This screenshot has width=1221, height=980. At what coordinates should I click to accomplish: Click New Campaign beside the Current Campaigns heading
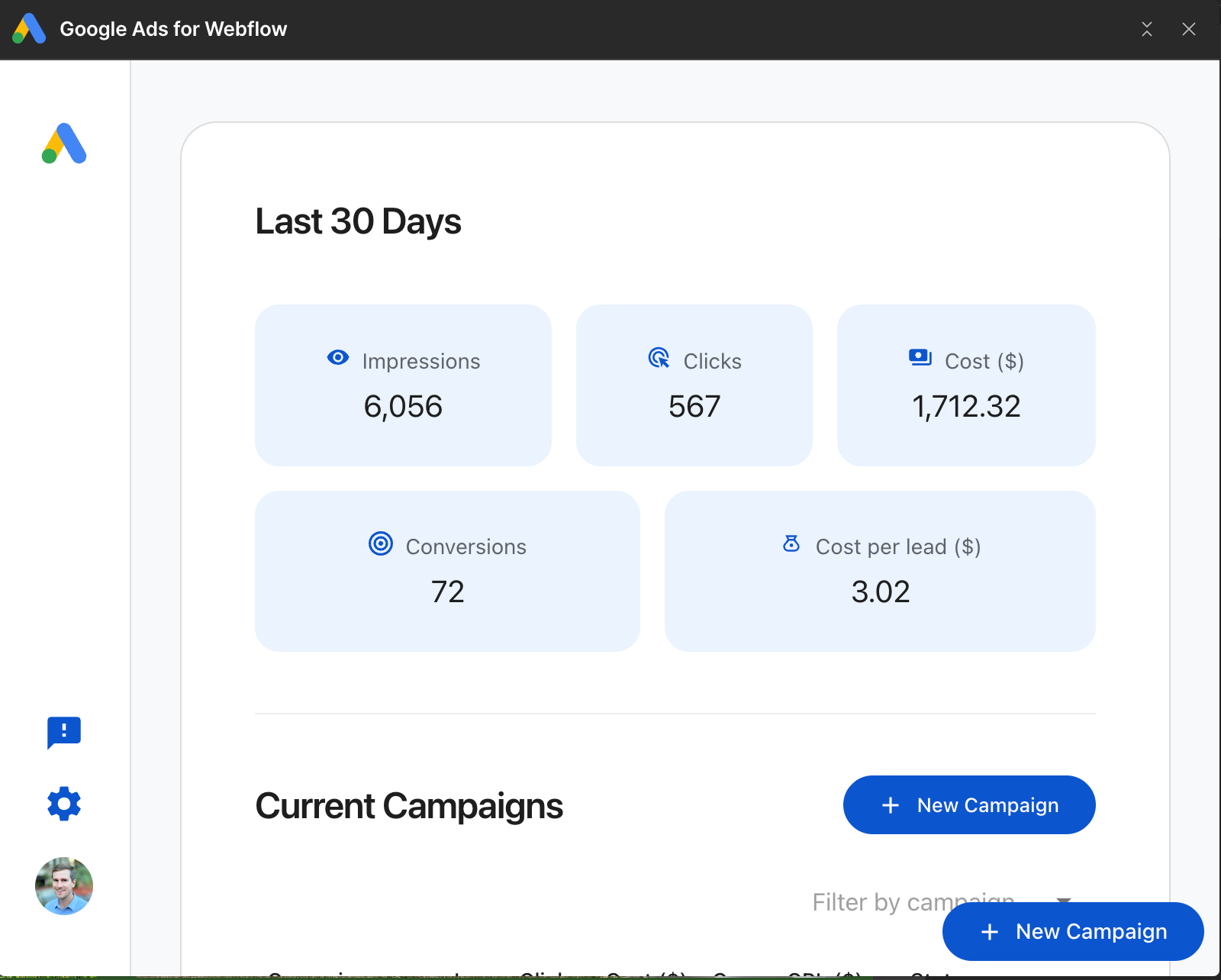pos(969,805)
